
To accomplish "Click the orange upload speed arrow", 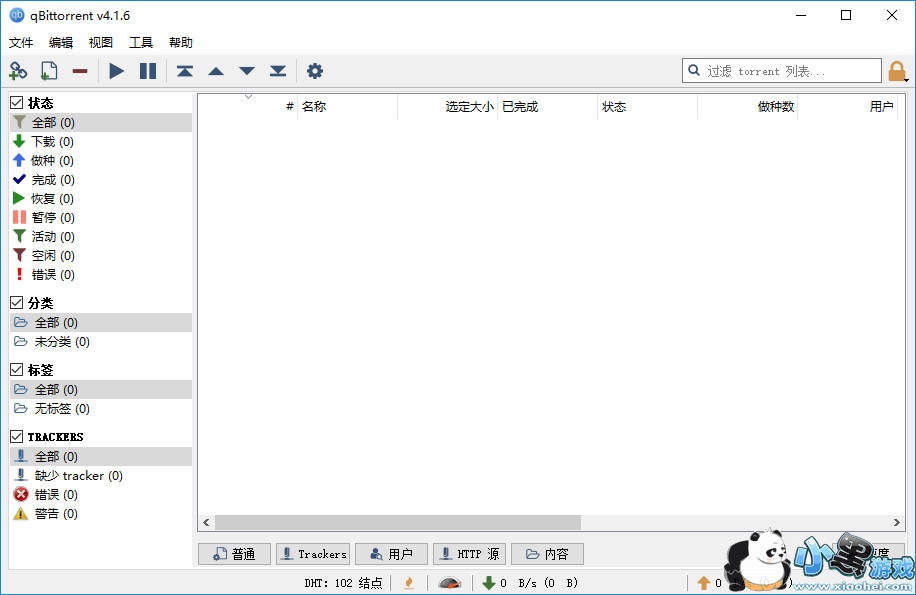I will tap(704, 583).
